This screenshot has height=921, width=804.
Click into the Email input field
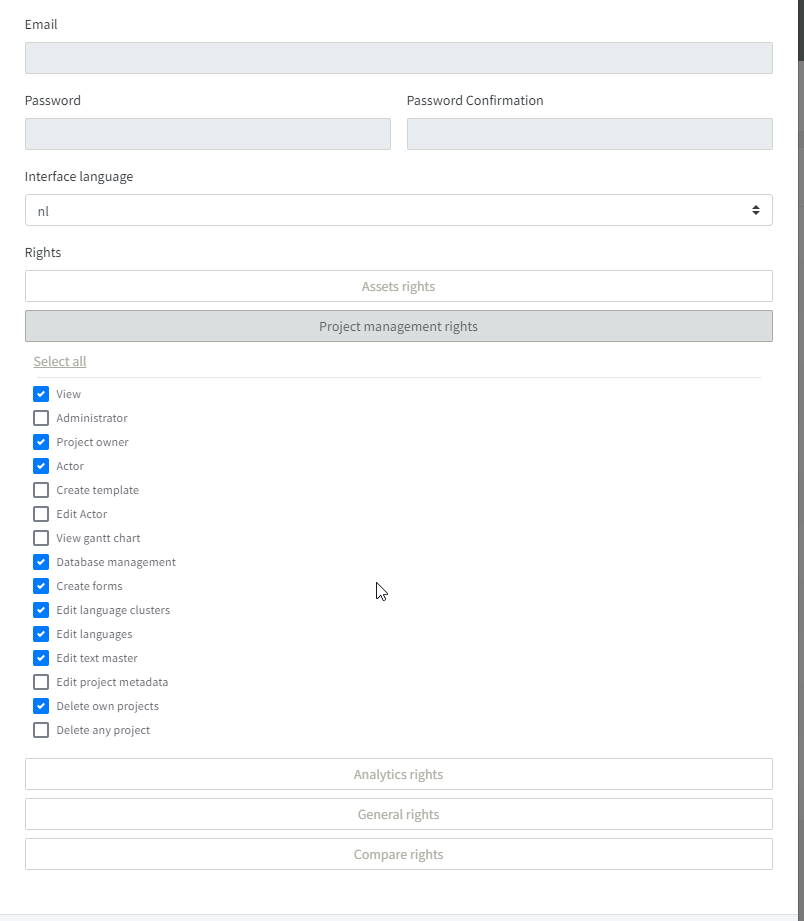pyautogui.click(x=398, y=58)
